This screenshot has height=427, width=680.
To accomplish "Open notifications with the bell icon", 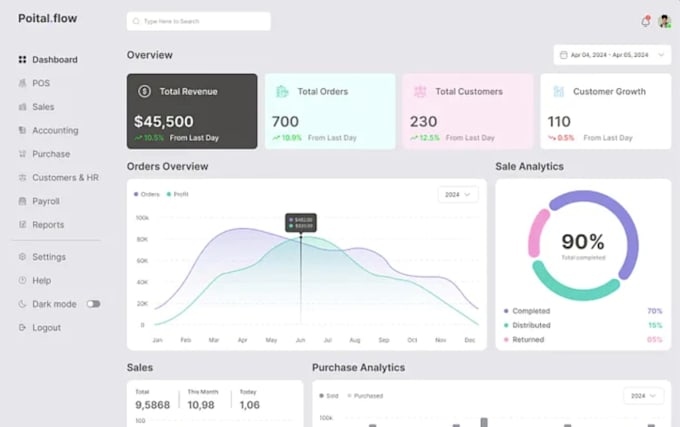I will tap(646, 21).
